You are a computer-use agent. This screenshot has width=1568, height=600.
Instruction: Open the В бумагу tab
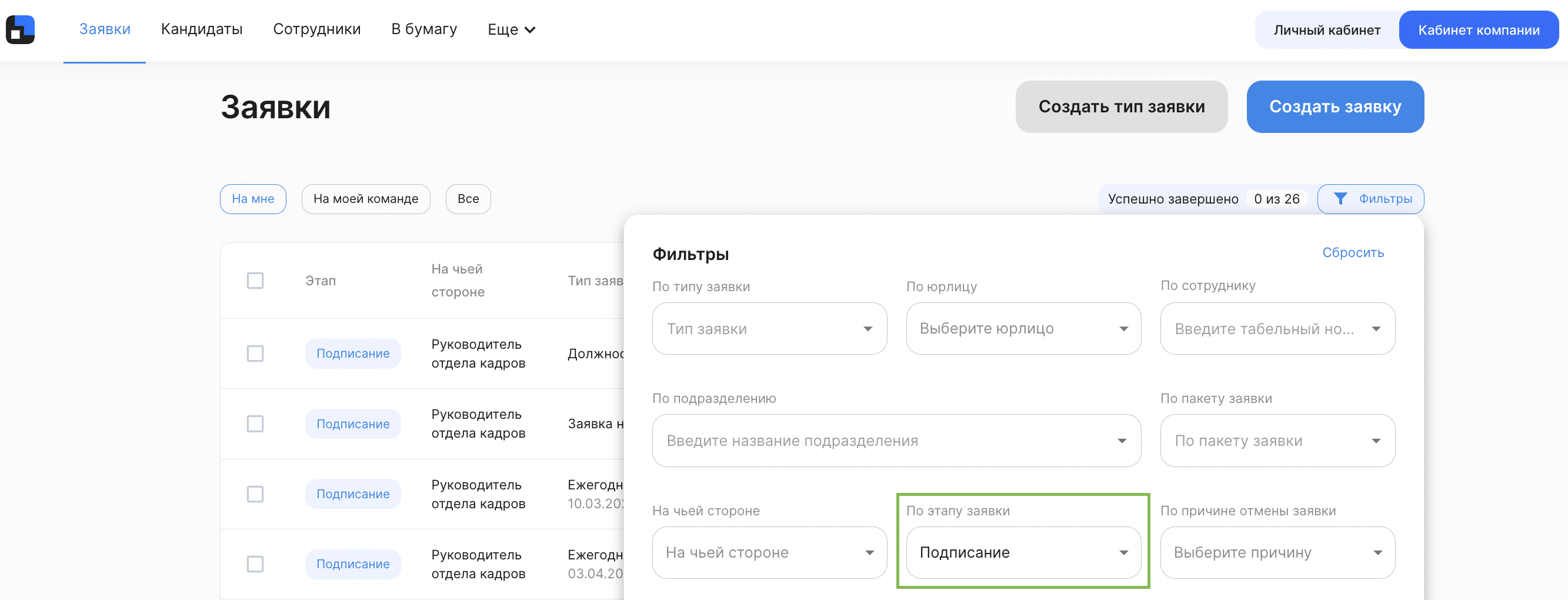(423, 29)
